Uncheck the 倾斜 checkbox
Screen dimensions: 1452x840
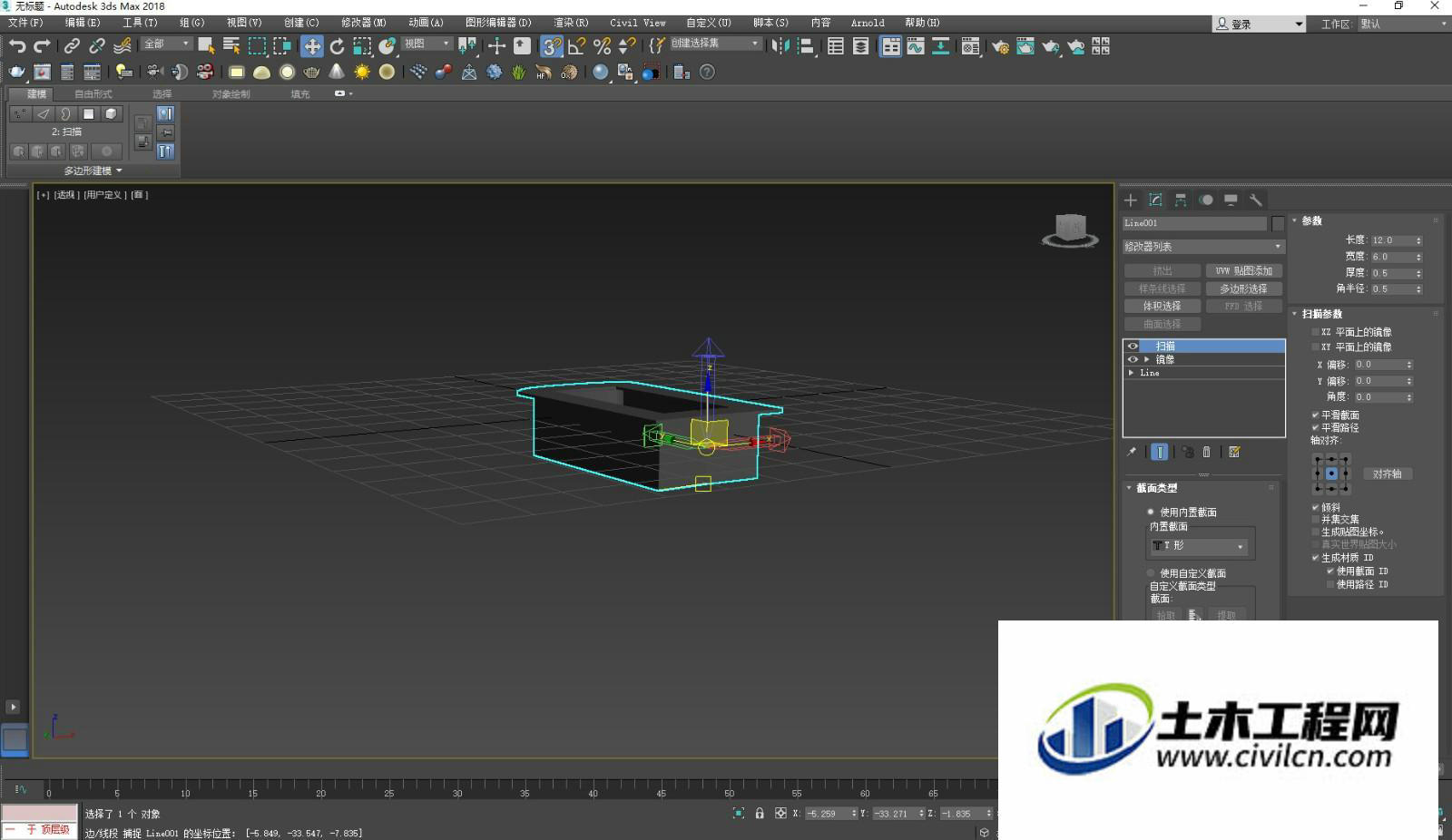click(1315, 507)
